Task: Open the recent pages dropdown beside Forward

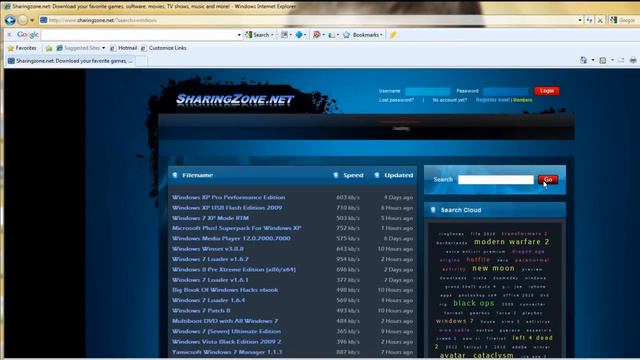Action: point(32,20)
